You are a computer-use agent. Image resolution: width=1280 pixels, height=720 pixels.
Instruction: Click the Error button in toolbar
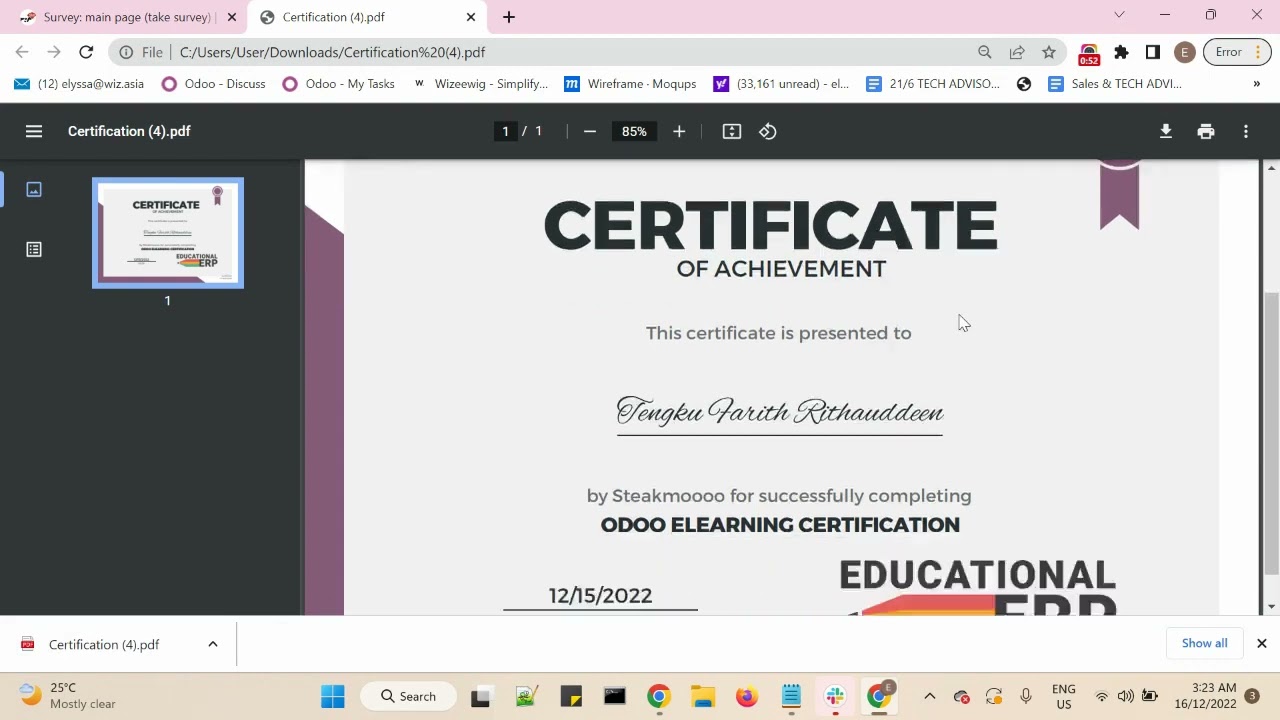point(1236,52)
